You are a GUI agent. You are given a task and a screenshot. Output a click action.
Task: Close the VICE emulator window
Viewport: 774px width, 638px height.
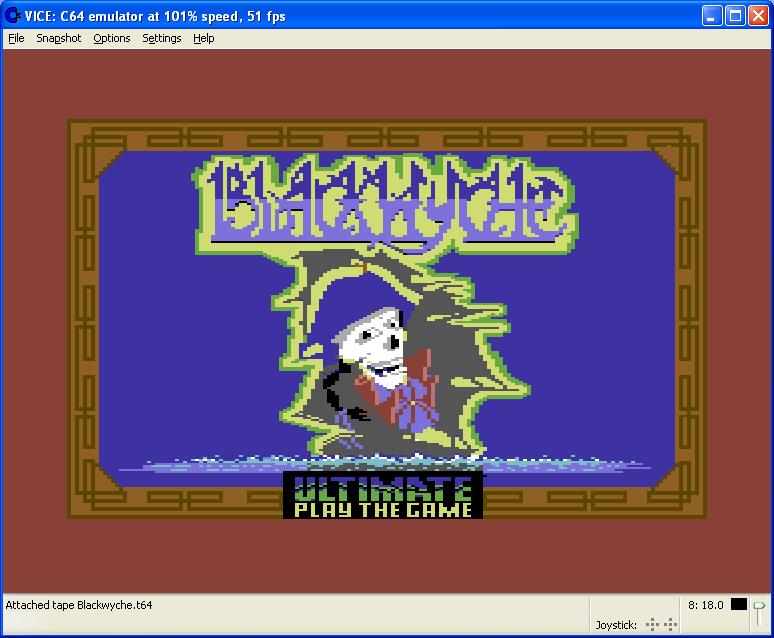pyautogui.click(x=758, y=16)
